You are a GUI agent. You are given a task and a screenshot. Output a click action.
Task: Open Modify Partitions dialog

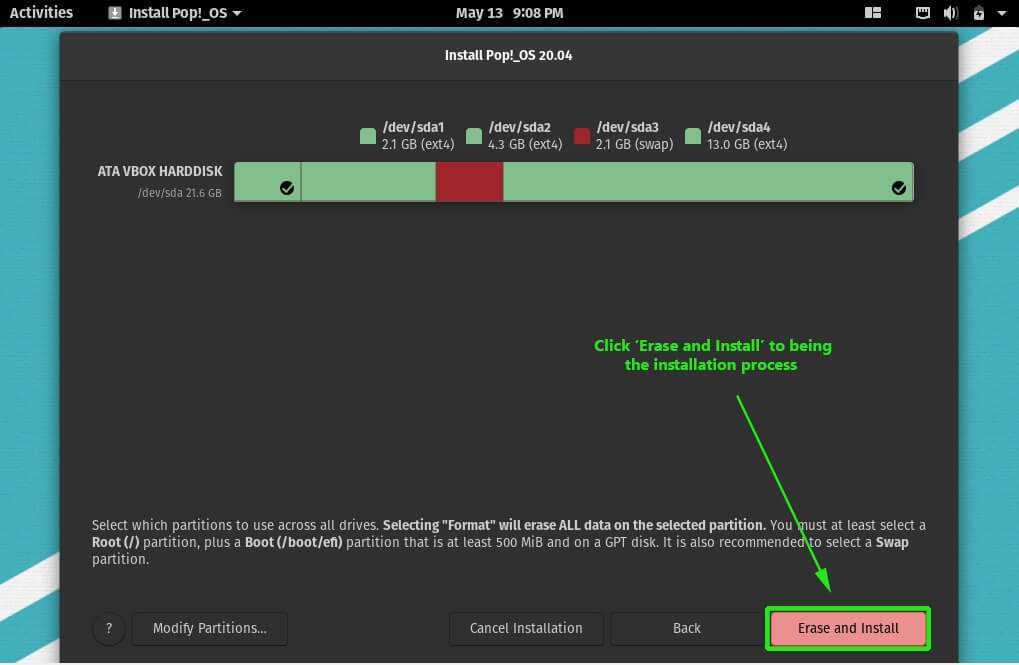[209, 628]
